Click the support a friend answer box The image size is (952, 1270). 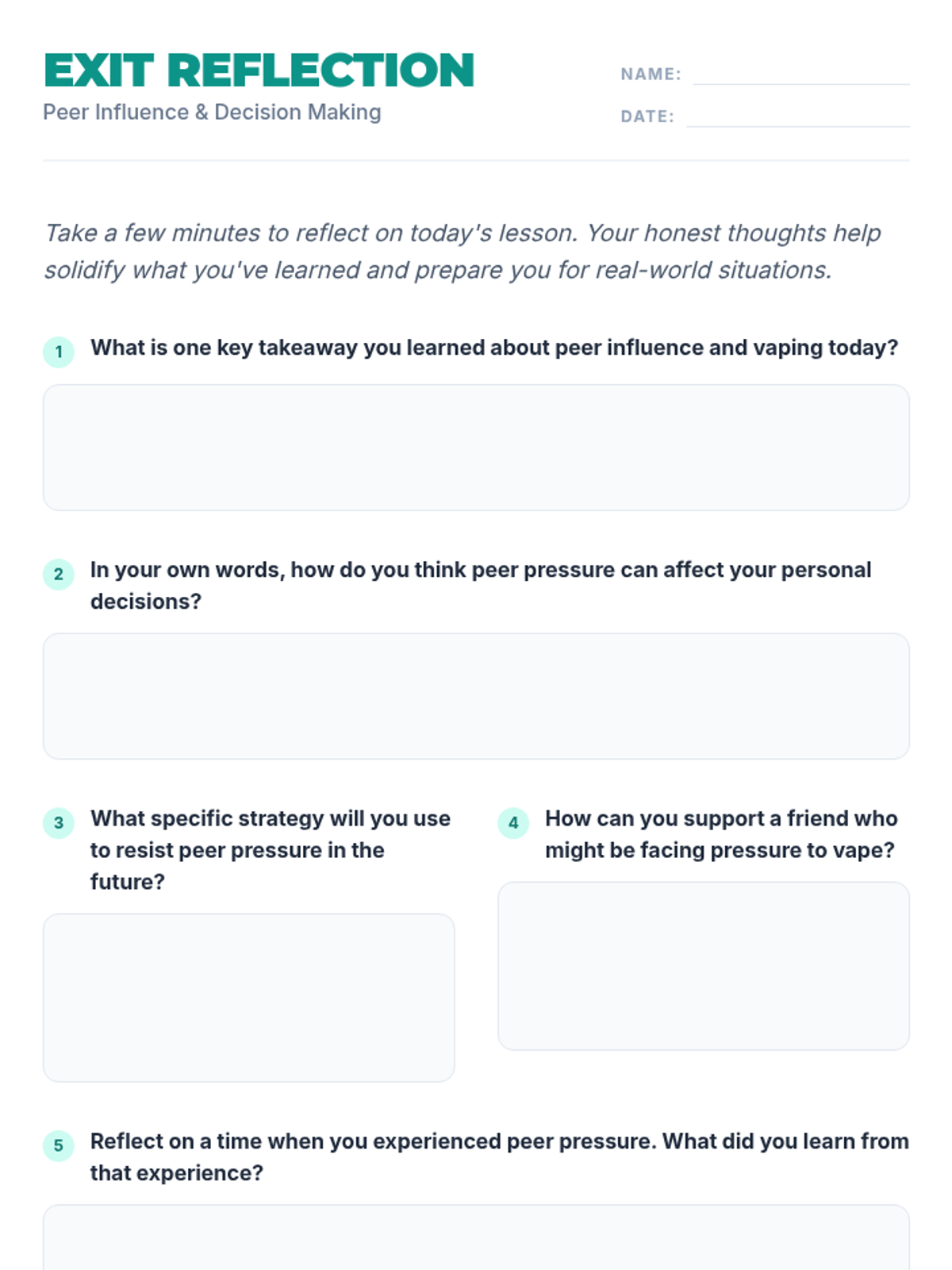pos(704,966)
